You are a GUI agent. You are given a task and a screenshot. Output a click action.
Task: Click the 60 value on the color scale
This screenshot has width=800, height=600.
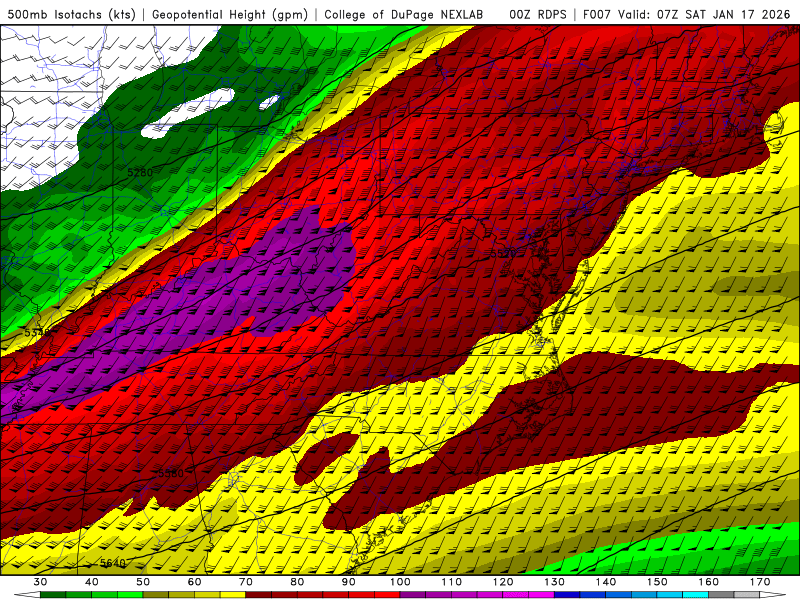[x=195, y=582]
